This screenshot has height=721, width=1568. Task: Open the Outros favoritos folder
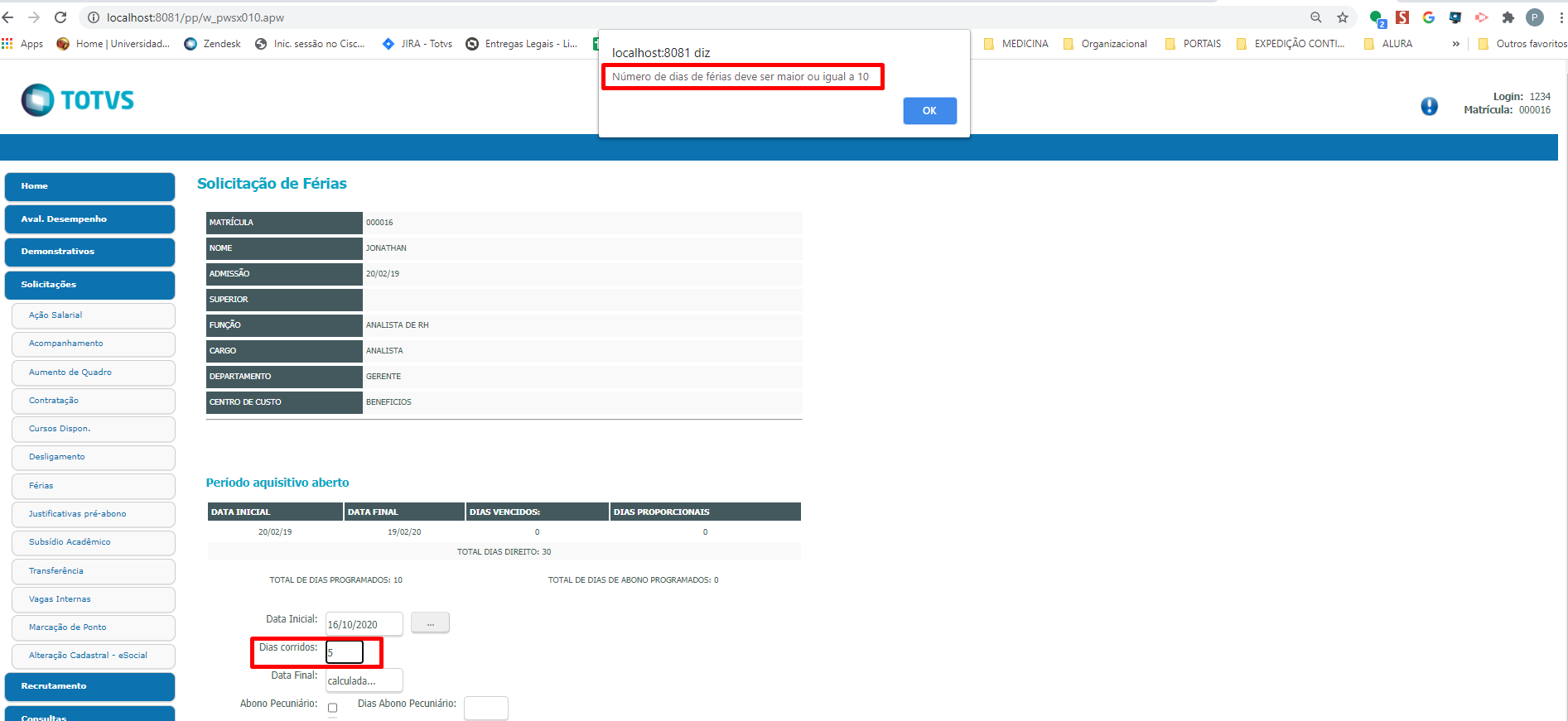click(1522, 44)
